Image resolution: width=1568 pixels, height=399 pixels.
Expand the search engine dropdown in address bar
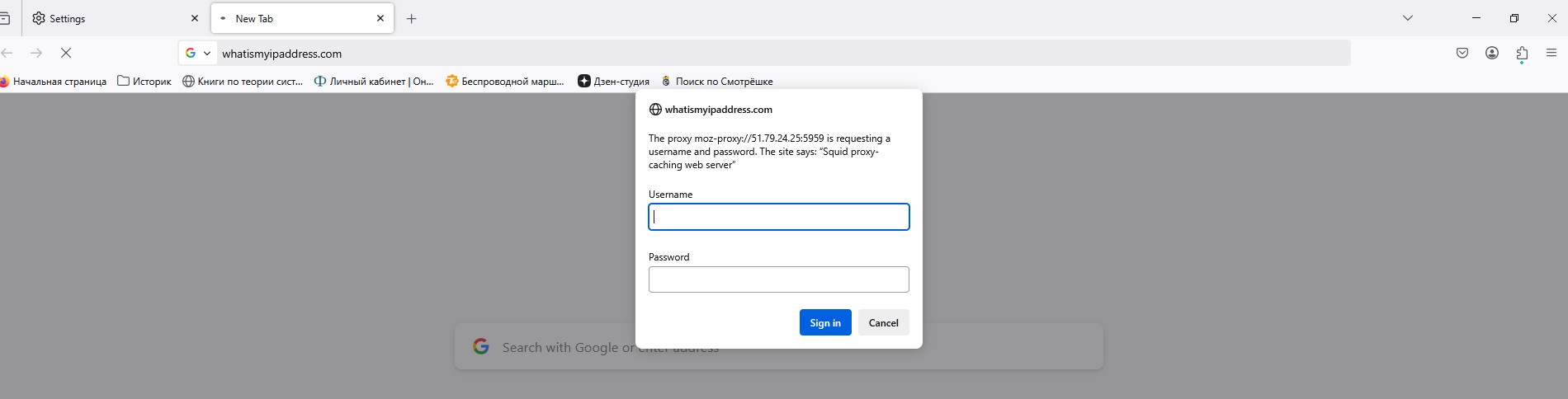click(x=198, y=54)
